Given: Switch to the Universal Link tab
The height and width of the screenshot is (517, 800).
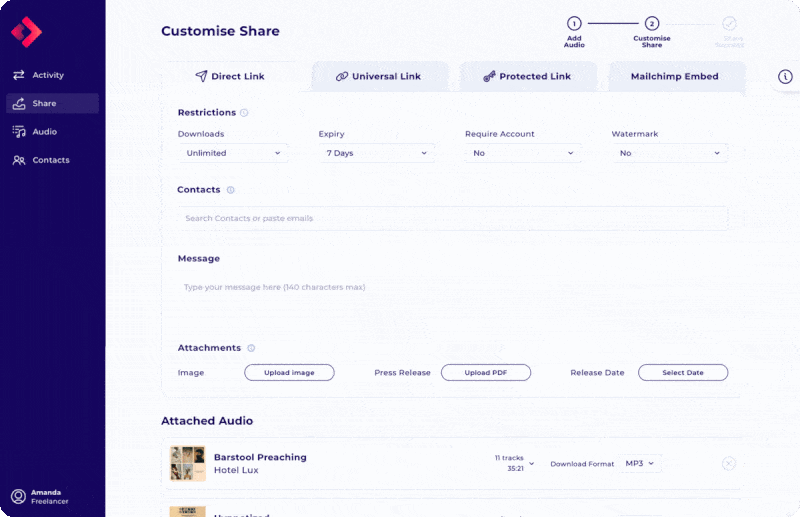Looking at the screenshot, I should pyautogui.click(x=379, y=77).
